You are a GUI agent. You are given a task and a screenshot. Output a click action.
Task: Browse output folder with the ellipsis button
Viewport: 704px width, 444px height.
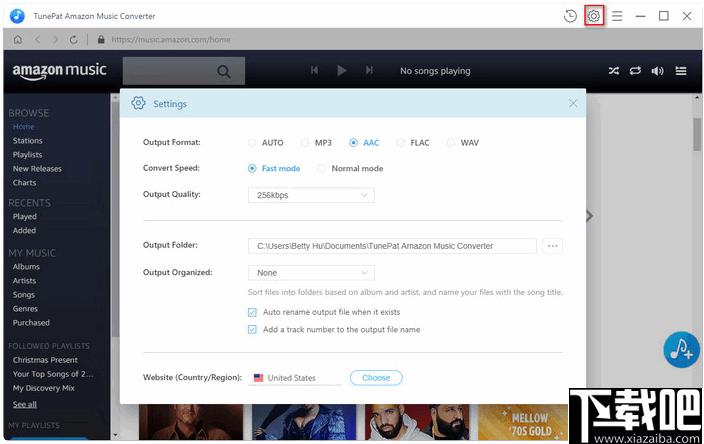click(552, 246)
